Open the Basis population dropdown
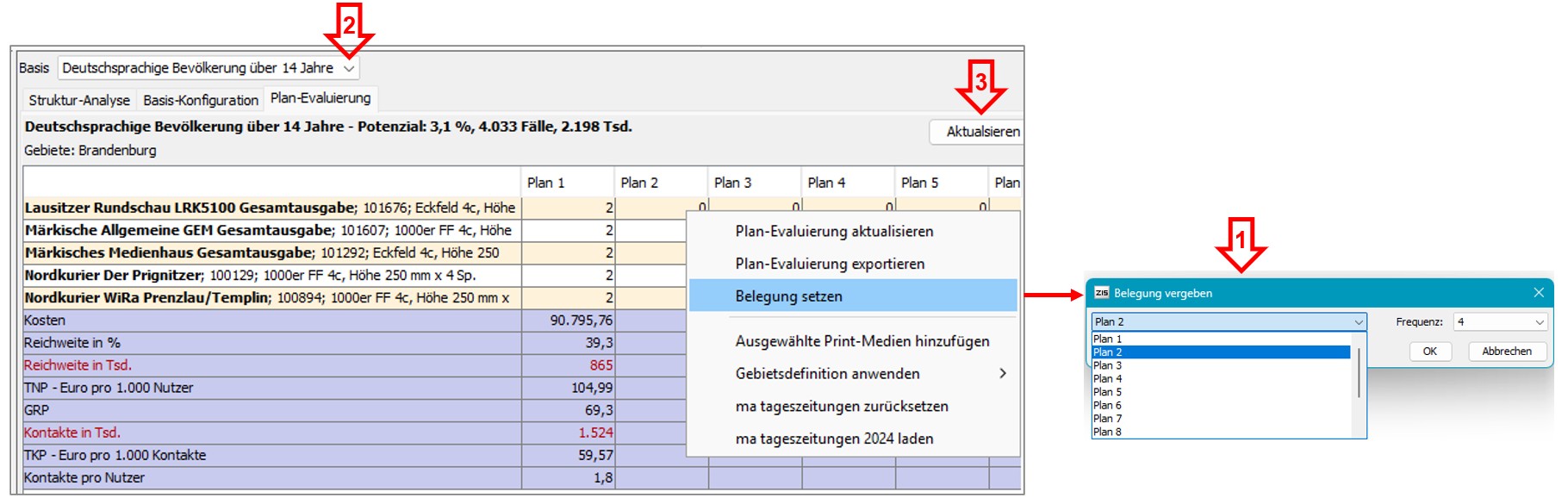The width and height of the screenshot is (1568, 498). [208, 68]
